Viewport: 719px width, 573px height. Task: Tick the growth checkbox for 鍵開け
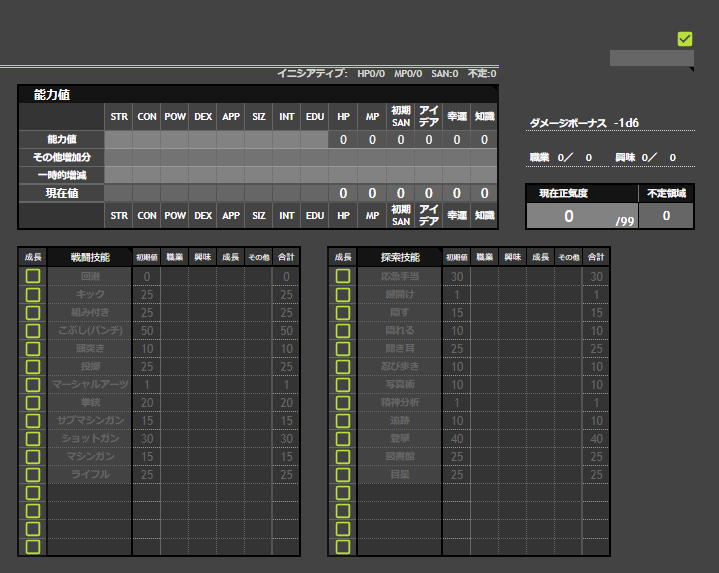tap(343, 294)
